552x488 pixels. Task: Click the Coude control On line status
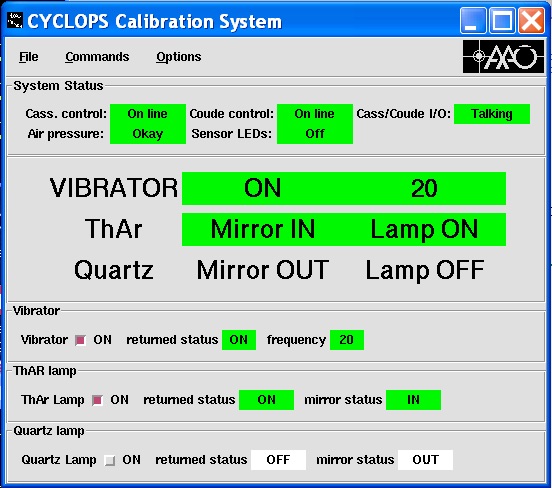click(x=315, y=114)
